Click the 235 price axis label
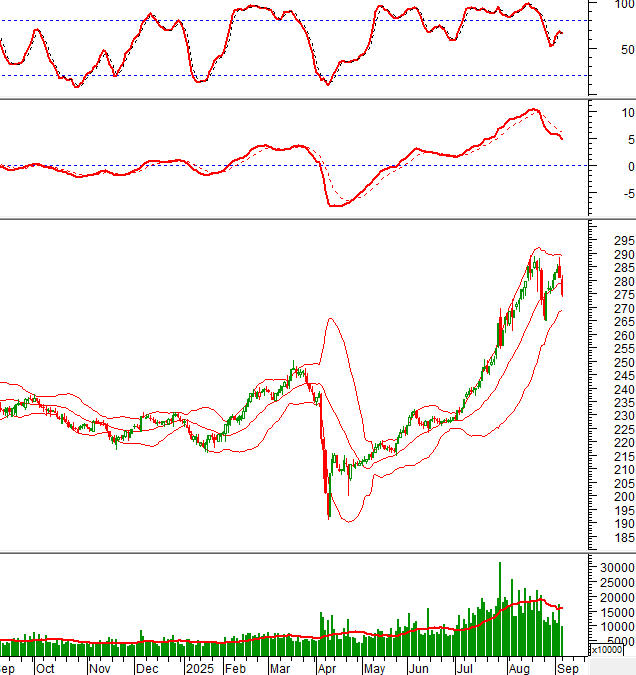 [x=624, y=403]
